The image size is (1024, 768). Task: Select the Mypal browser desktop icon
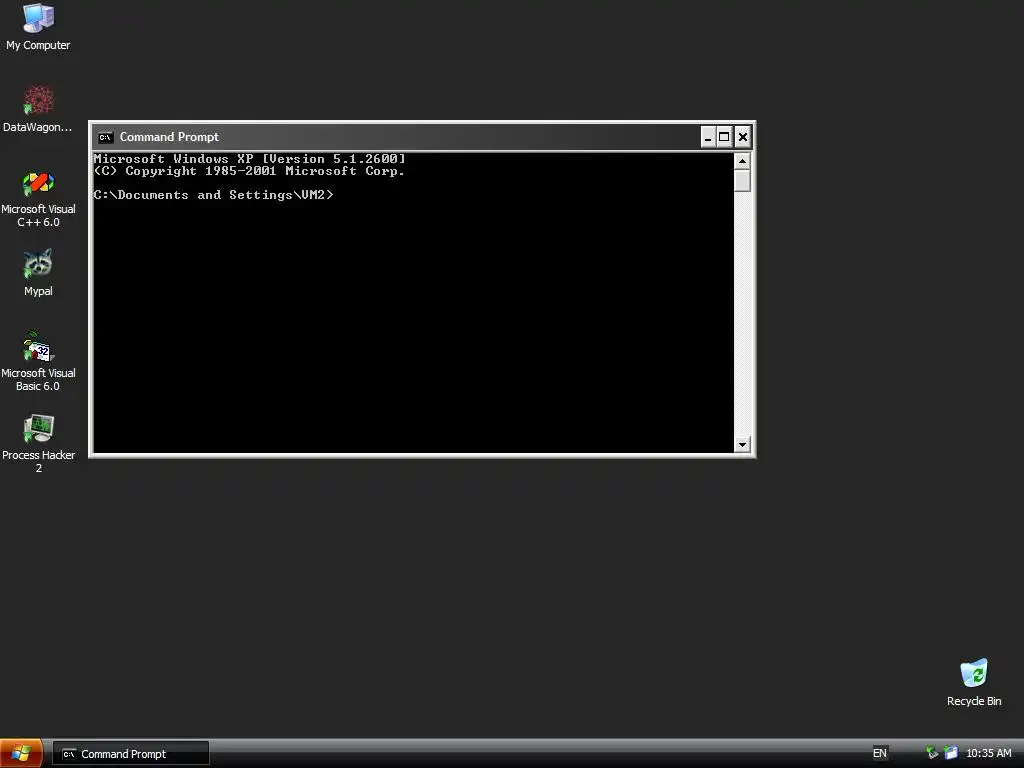click(38, 273)
